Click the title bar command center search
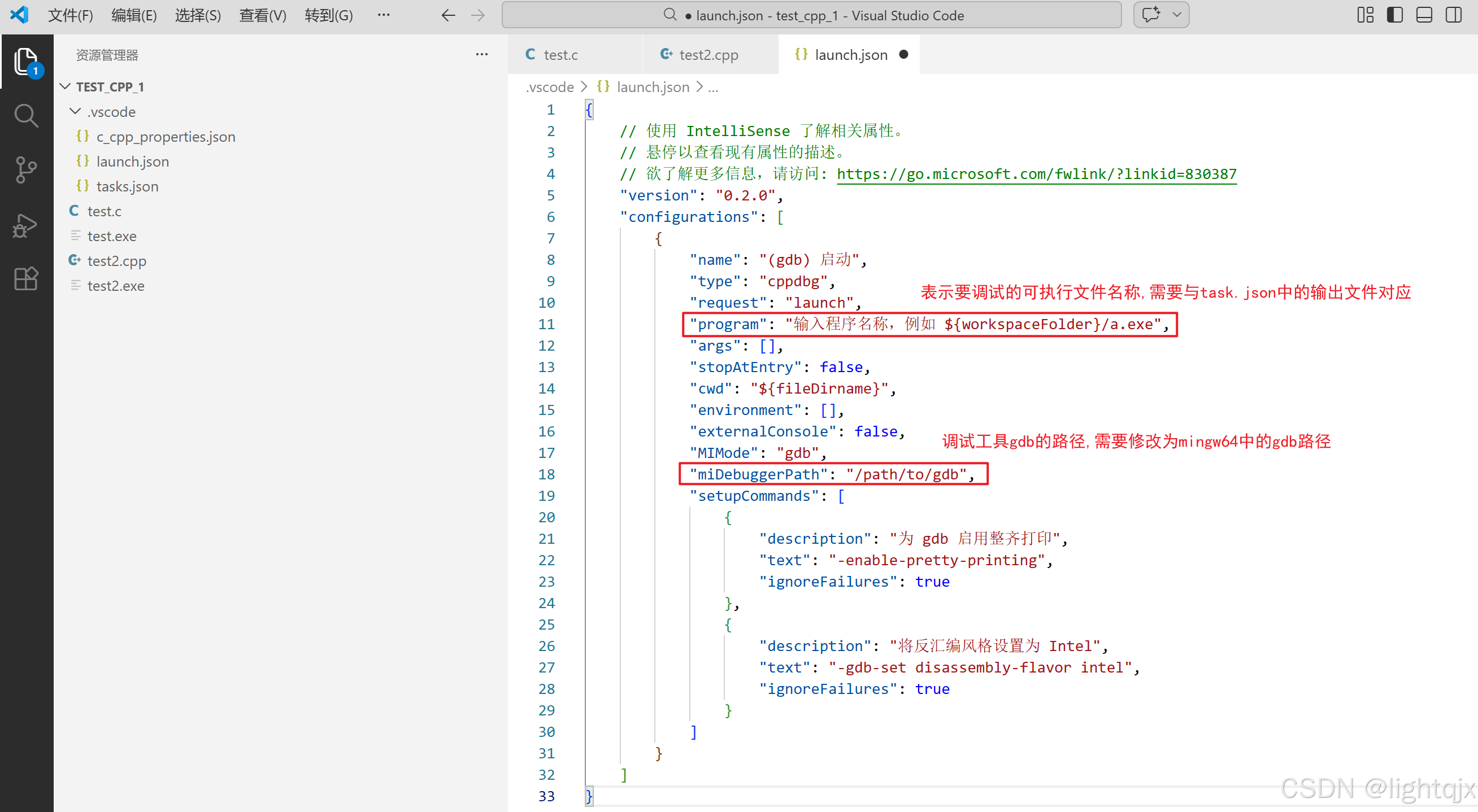 811,15
